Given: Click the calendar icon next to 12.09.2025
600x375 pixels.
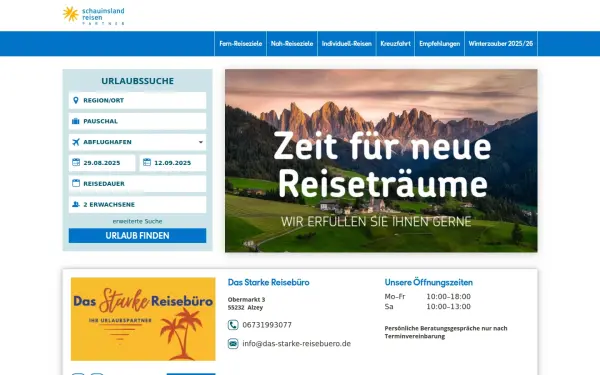Looking at the screenshot, I should (147, 163).
